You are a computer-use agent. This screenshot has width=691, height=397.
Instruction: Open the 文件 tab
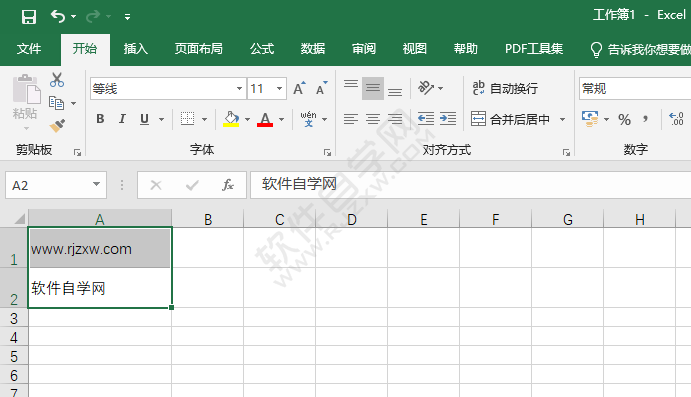[x=29, y=48]
